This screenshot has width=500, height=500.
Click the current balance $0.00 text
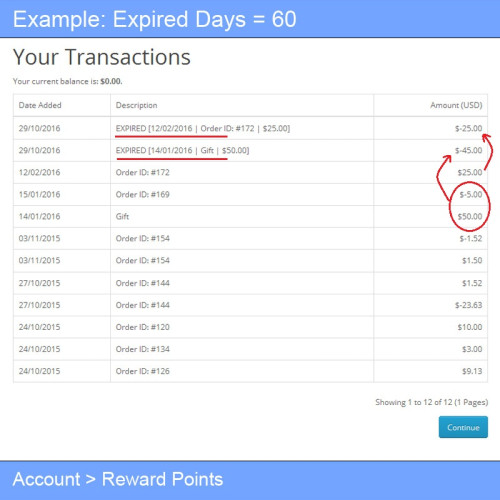click(x=111, y=81)
